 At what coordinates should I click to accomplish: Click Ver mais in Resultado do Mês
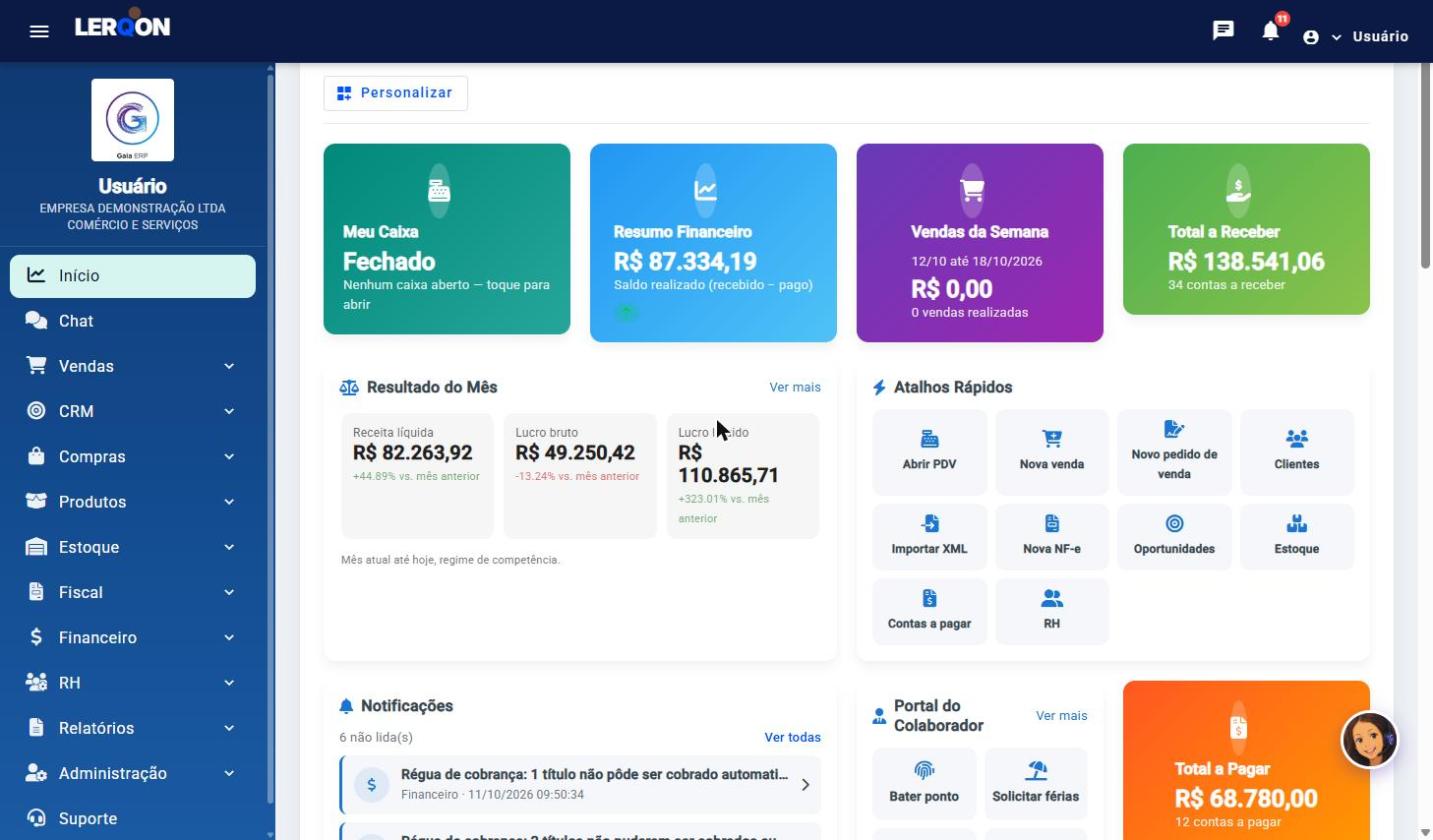(795, 387)
